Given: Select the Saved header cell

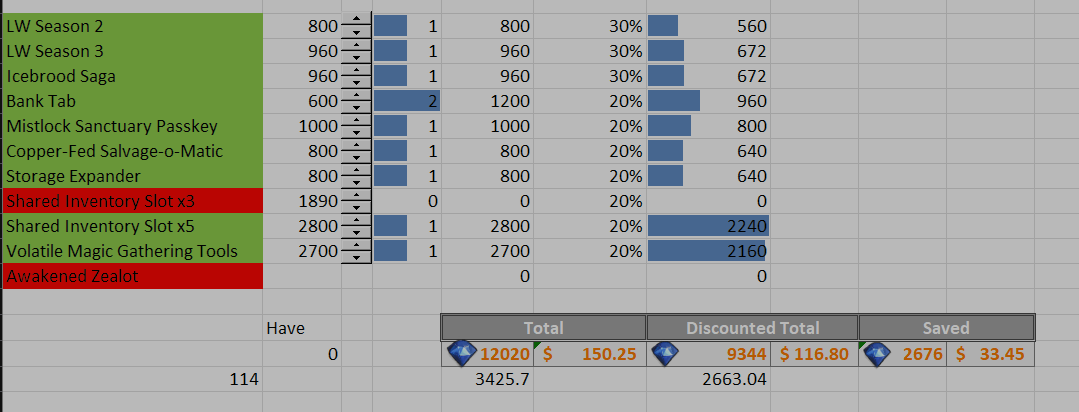Looking at the screenshot, I should [946, 328].
